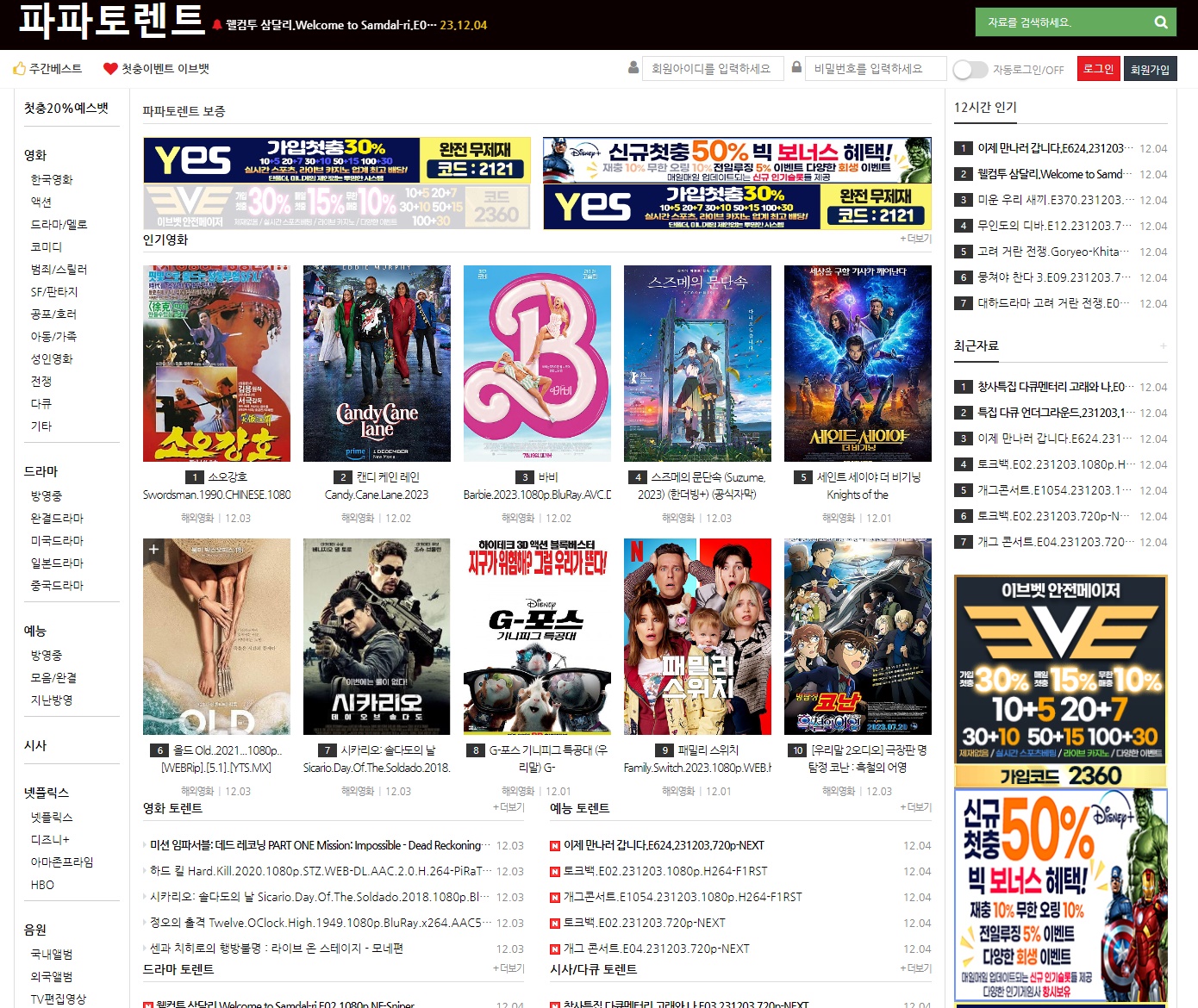
Task: Open the 완결드라마 category
Action: click(x=57, y=518)
